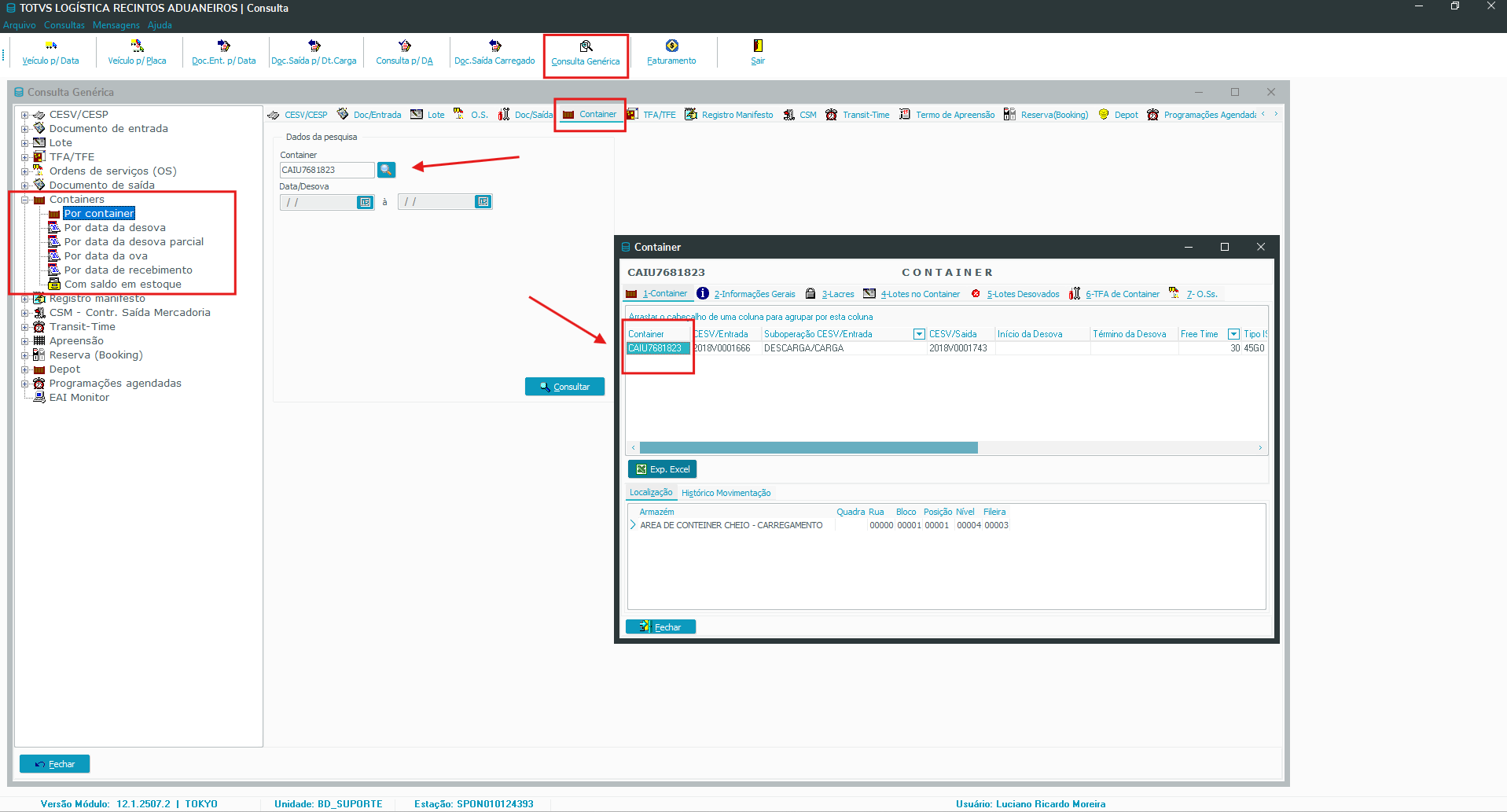This screenshot has height=812, width=1507.
Task: Click Fechar in Consulta Genérica window
Action: (x=54, y=764)
